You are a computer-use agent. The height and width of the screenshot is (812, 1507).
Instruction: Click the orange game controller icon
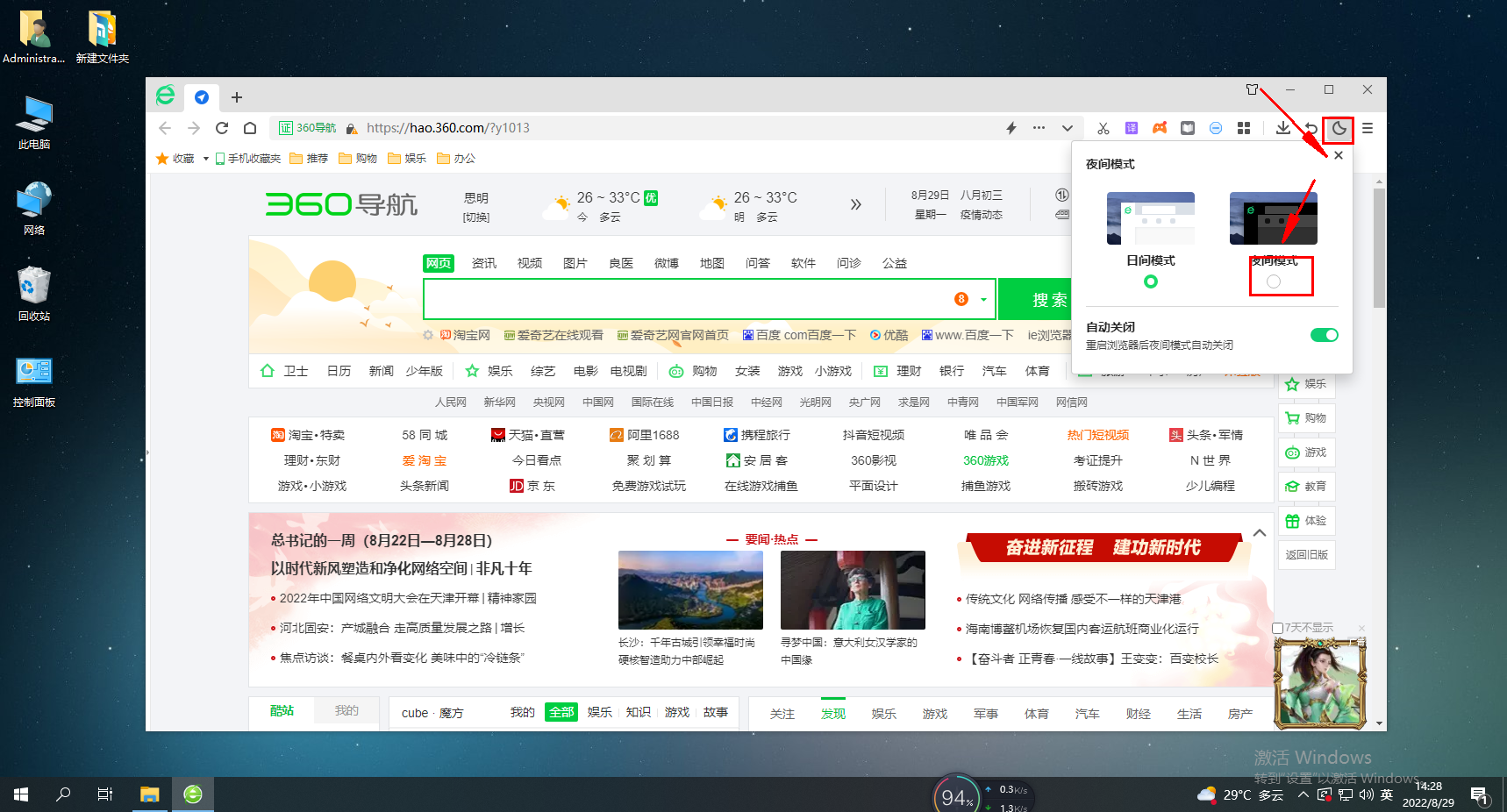(x=1160, y=128)
